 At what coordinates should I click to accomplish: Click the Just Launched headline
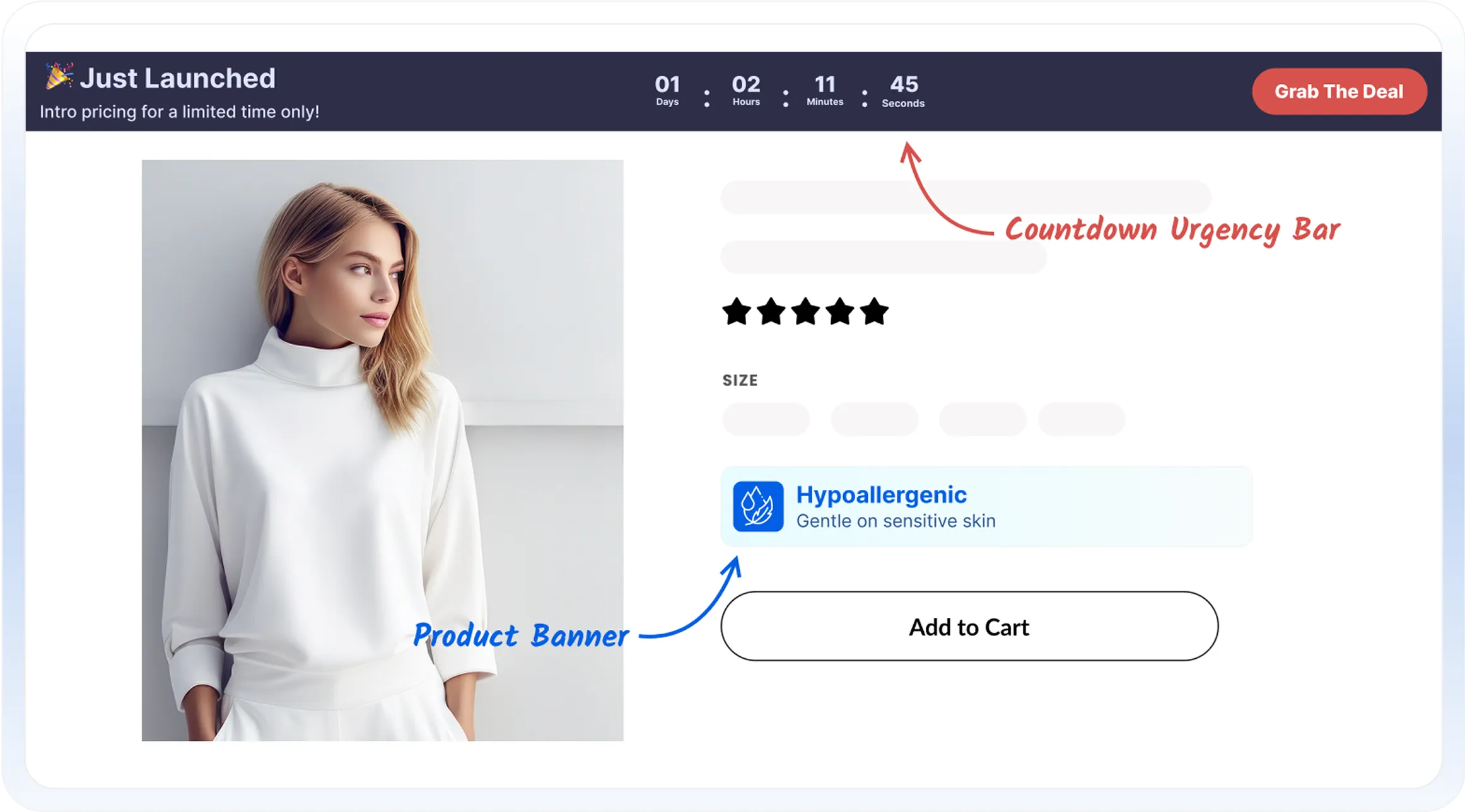[x=178, y=78]
